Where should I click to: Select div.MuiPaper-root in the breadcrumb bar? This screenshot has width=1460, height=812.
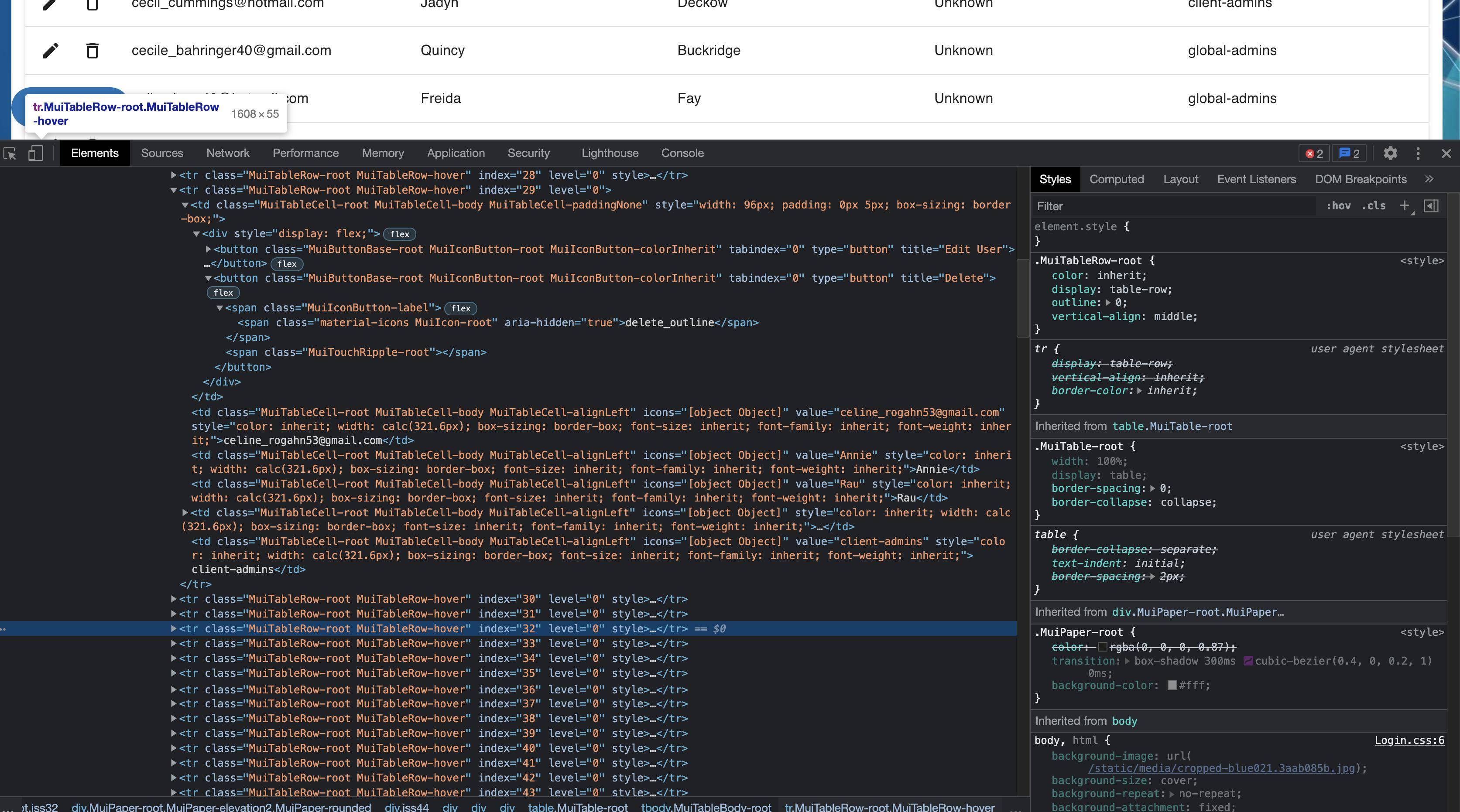coord(221,807)
